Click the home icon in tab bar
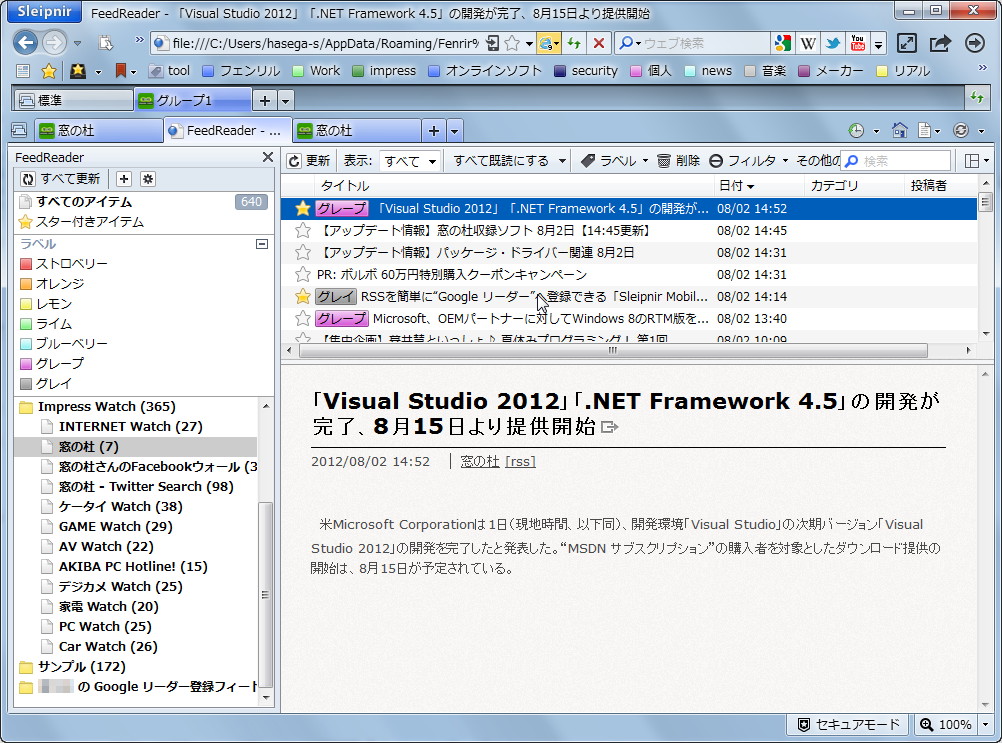The height and width of the screenshot is (743, 1002). (900, 130)
